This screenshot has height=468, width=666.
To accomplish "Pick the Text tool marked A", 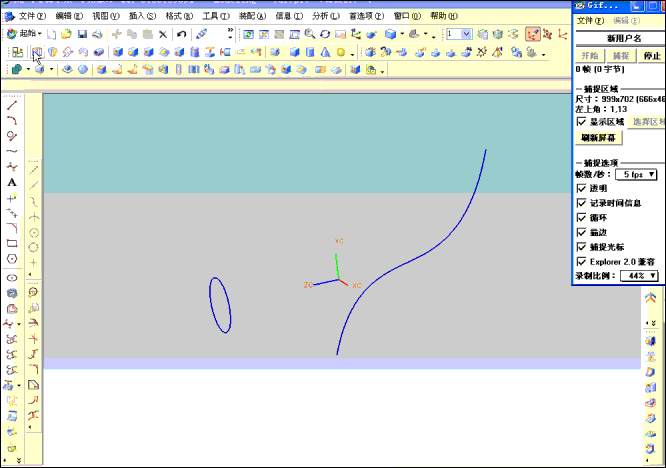I will (12, 182).
